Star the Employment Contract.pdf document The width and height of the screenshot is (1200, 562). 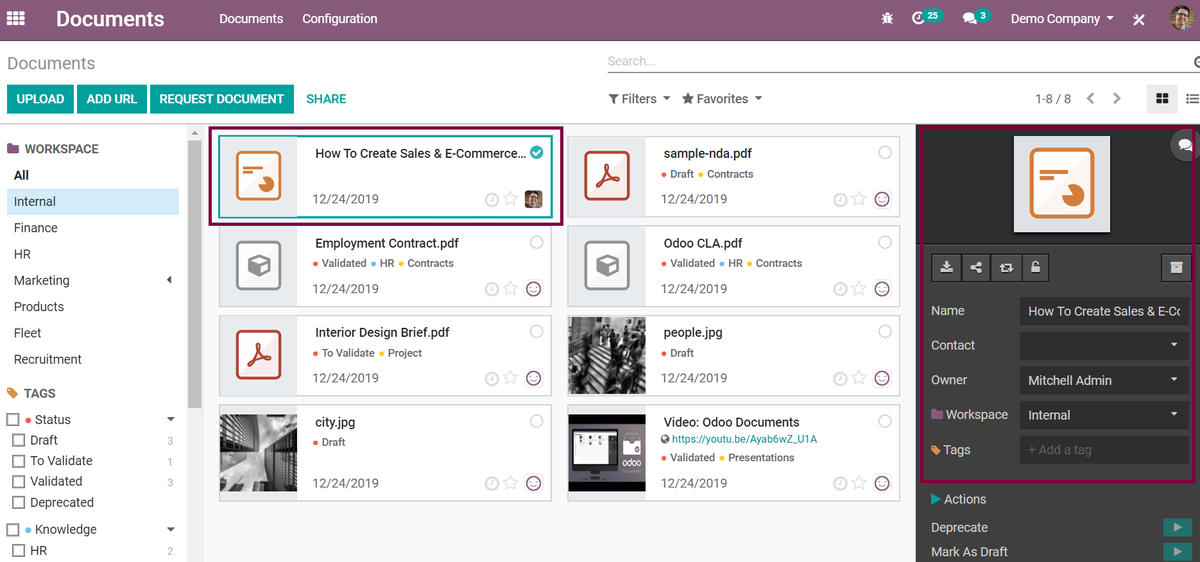(x=511, y=289)
